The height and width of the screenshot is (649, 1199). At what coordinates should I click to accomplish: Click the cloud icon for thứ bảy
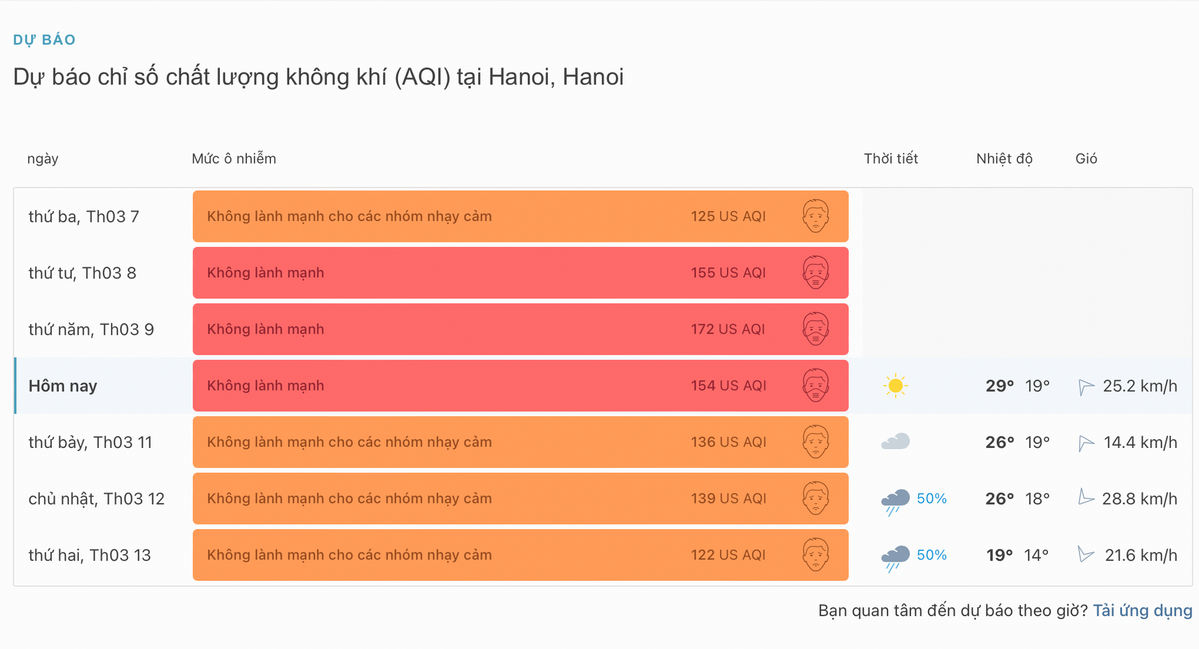pyautogui.click(x=895, y=442)
